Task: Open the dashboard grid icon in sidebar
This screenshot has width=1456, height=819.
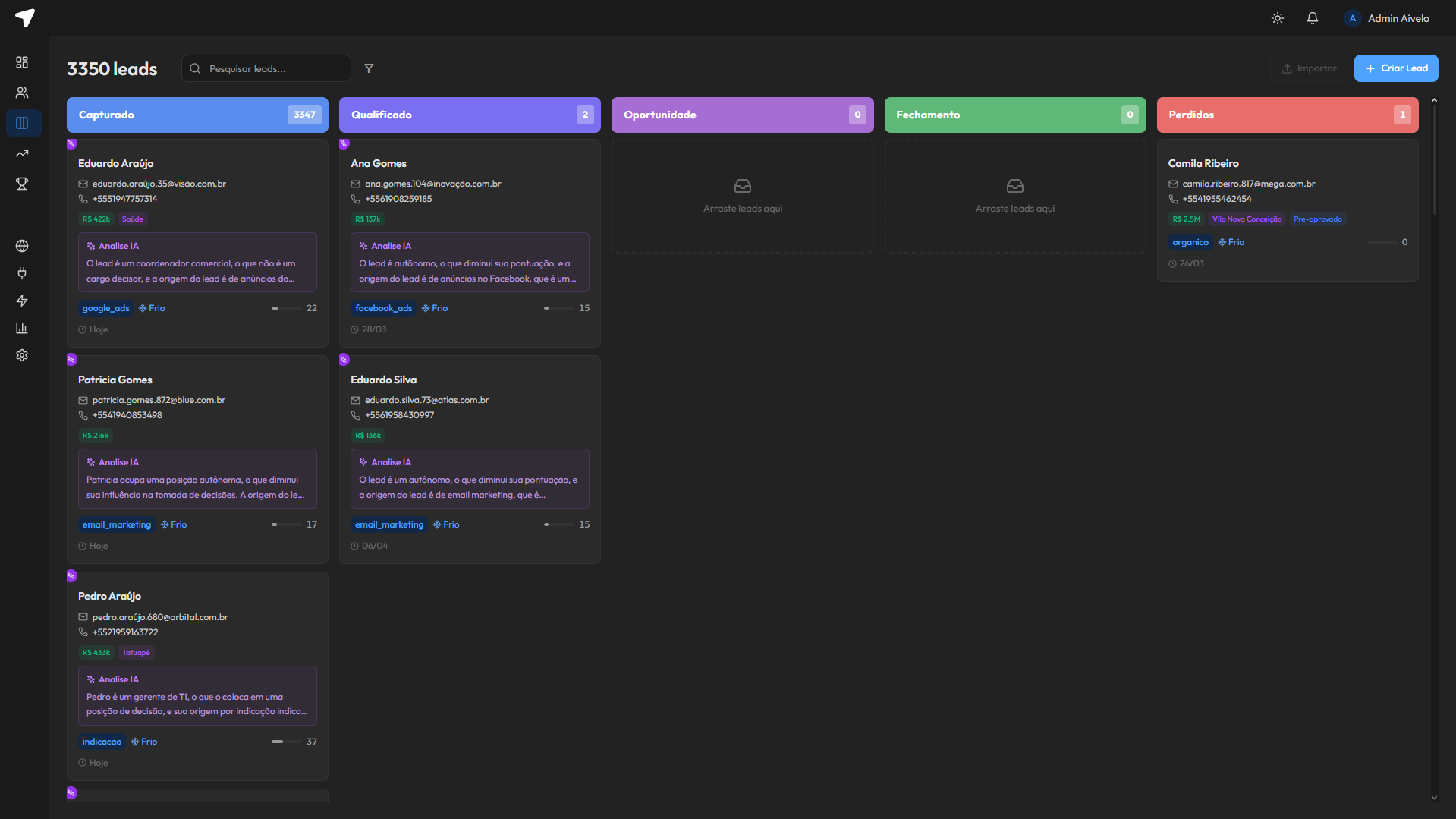Action: coord(22,62)
